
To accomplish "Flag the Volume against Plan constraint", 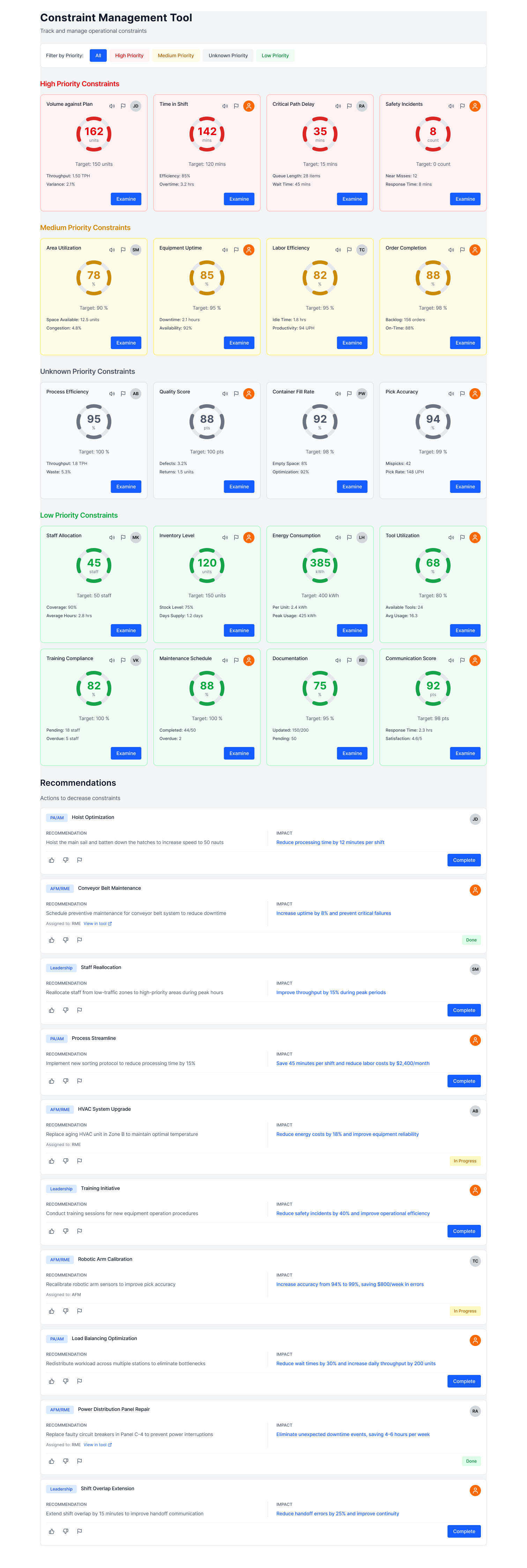I will coord(123,106).
